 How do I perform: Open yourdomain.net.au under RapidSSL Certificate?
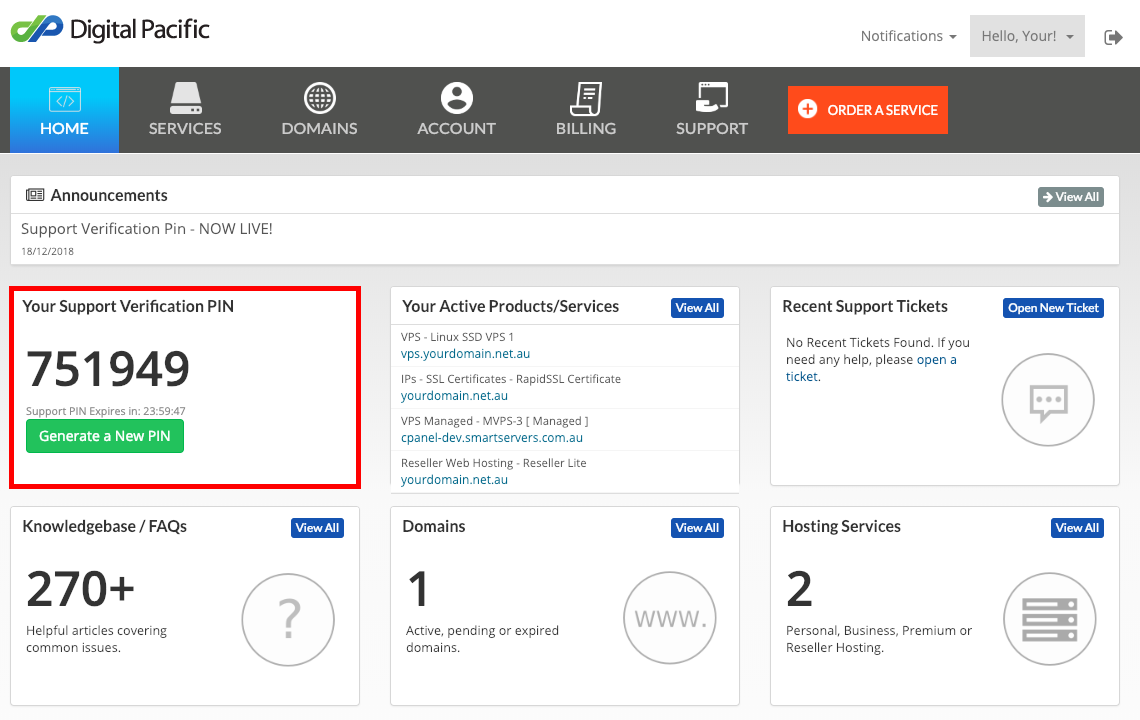pos(454,396)
